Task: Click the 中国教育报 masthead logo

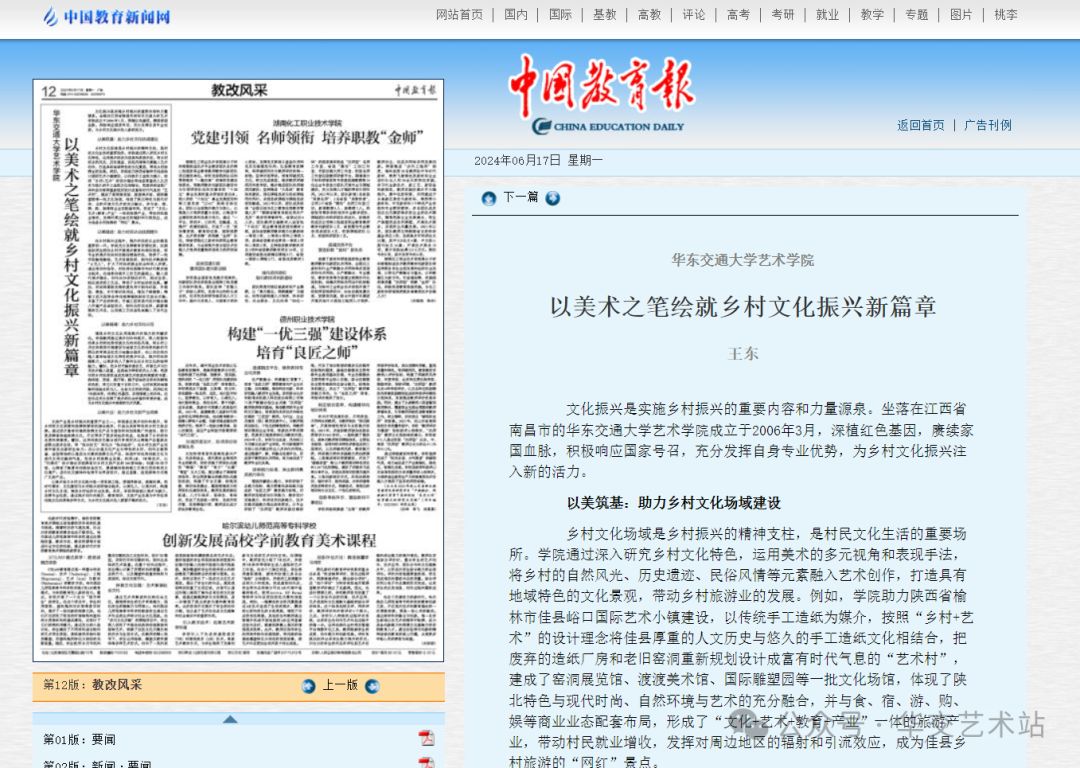Action: pos(602,94)
